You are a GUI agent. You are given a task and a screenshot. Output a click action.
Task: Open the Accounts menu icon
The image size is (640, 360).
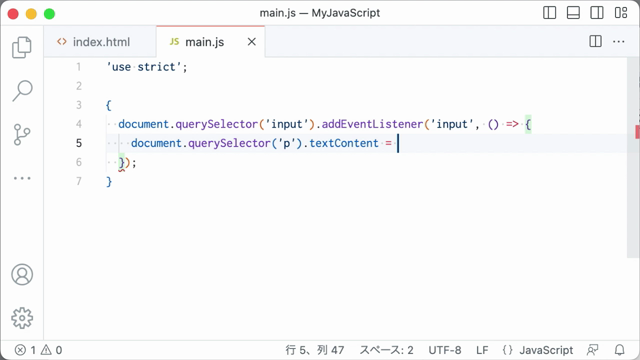tap(22, 274)
